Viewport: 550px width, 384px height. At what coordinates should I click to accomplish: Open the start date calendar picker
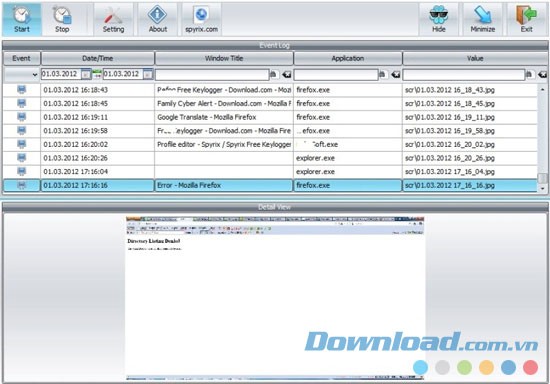click(x=86, y=74)
